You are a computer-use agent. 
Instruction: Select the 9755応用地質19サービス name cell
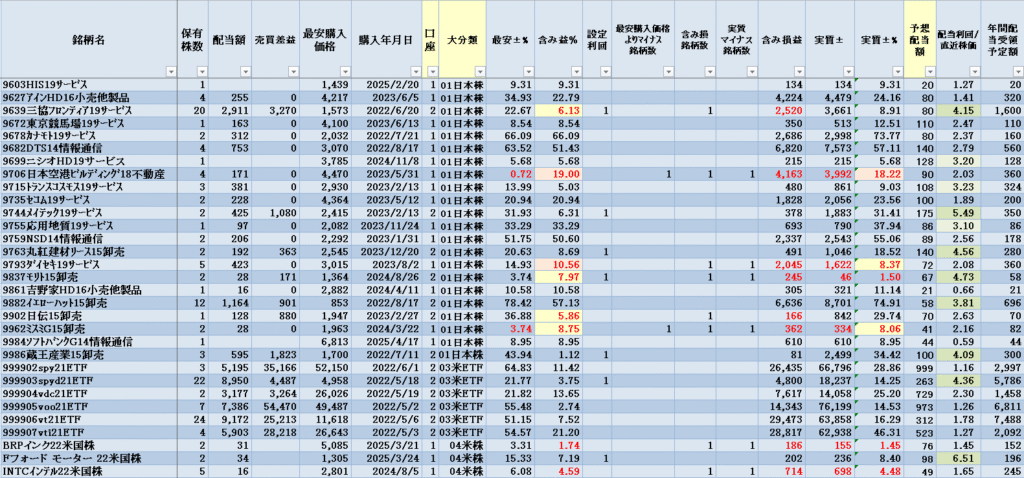tap(89, 225)
